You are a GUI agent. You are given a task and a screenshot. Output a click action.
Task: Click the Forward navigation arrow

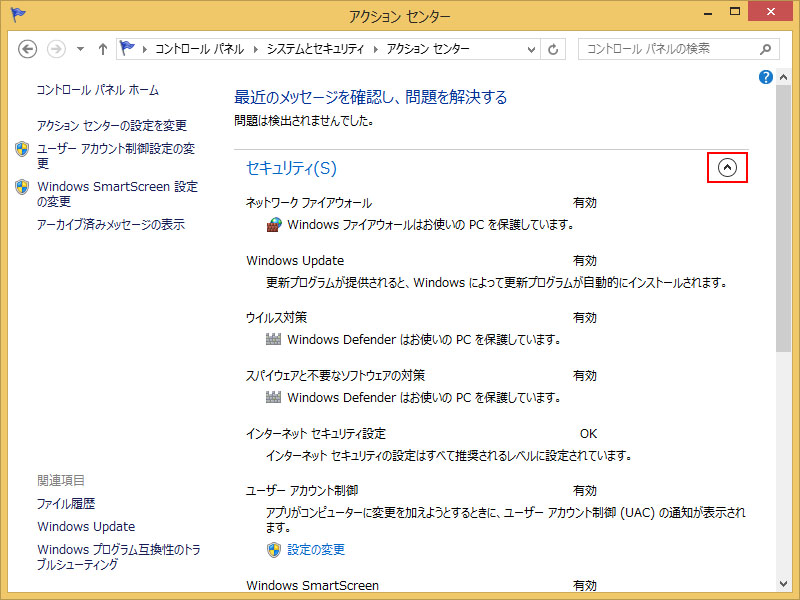[x=56, y=49]
